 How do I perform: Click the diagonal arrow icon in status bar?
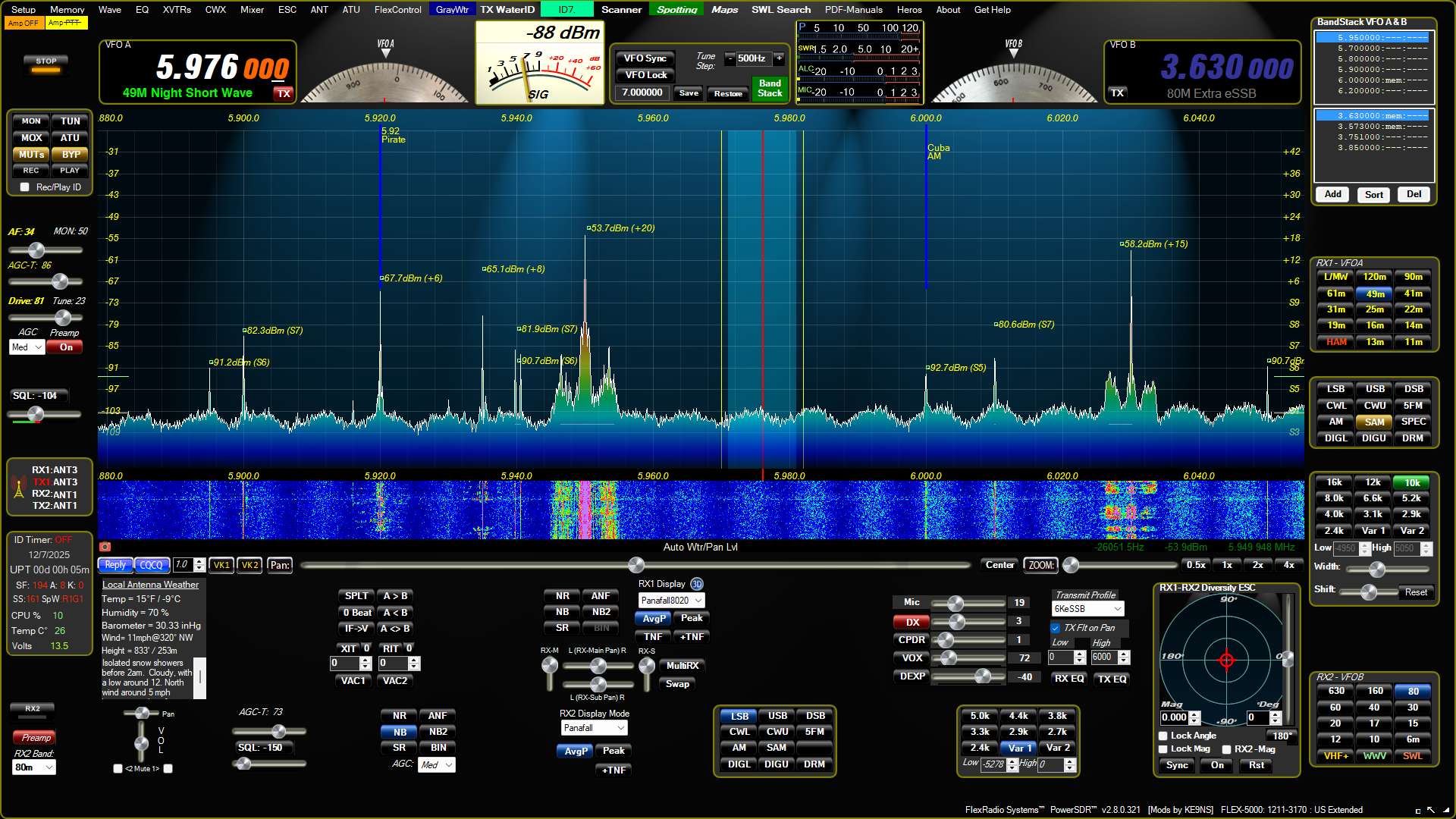[x=1431, y=810]
